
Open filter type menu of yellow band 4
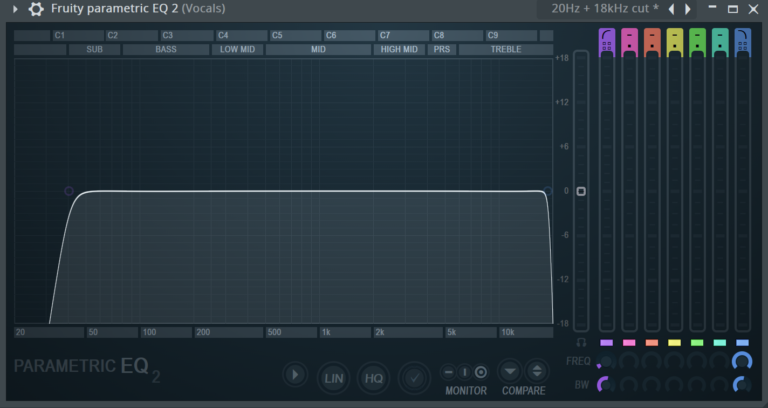[674, 40]
